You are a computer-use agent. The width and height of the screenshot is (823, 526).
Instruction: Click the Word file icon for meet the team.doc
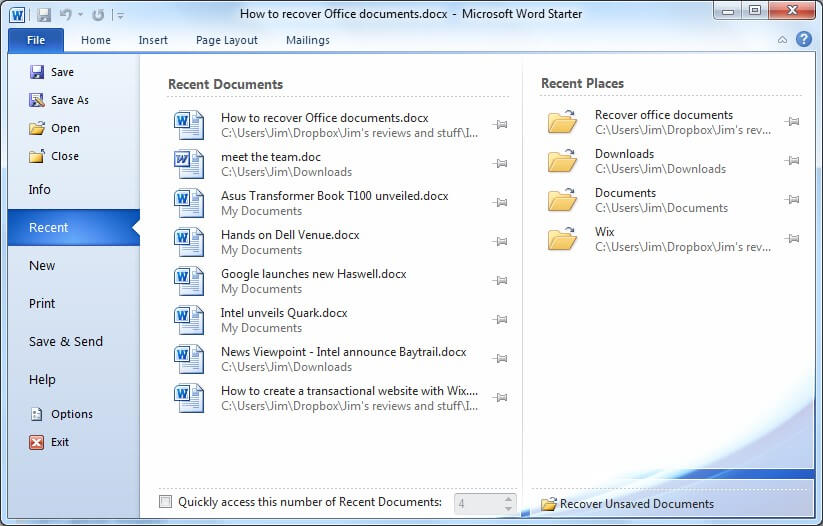pos(189,164)
